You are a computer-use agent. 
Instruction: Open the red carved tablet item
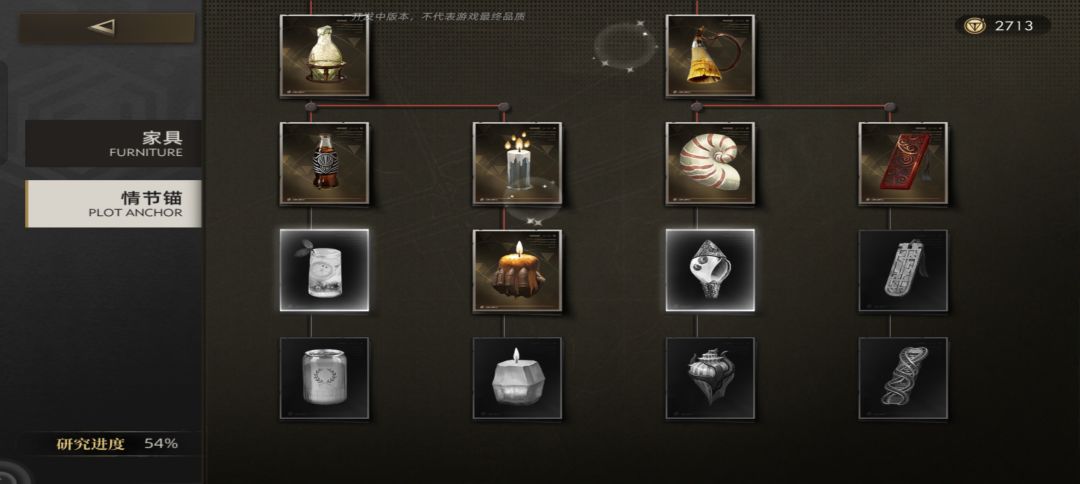pos(903,163)
